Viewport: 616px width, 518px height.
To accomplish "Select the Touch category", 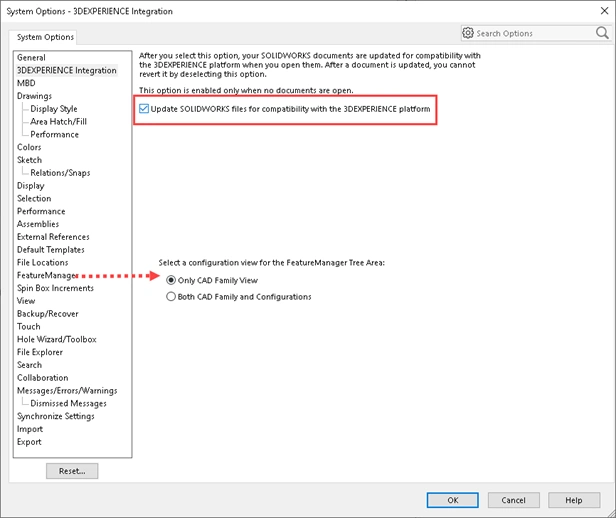I will (28, 326).
